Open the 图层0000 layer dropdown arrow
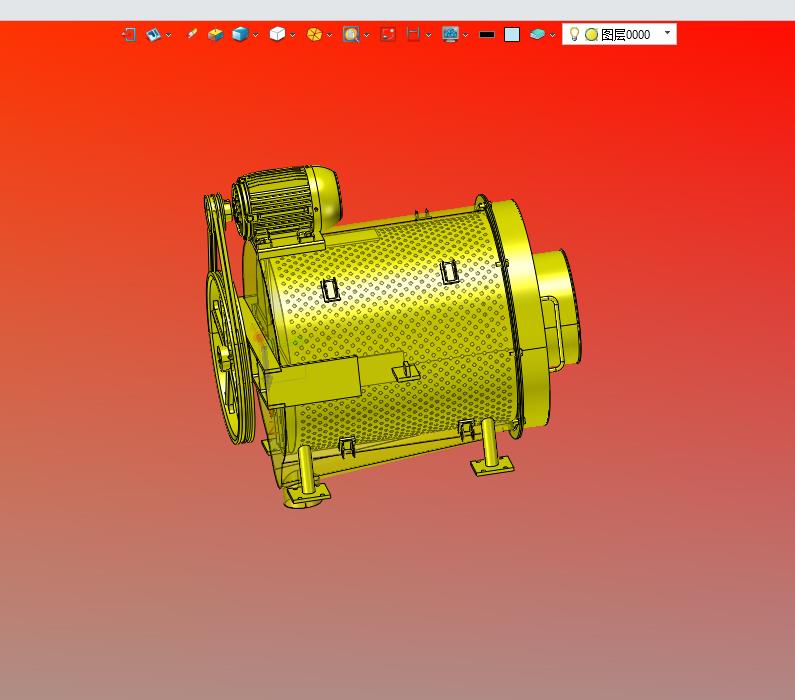The image size is (795, 700). [x=667, y=33]
